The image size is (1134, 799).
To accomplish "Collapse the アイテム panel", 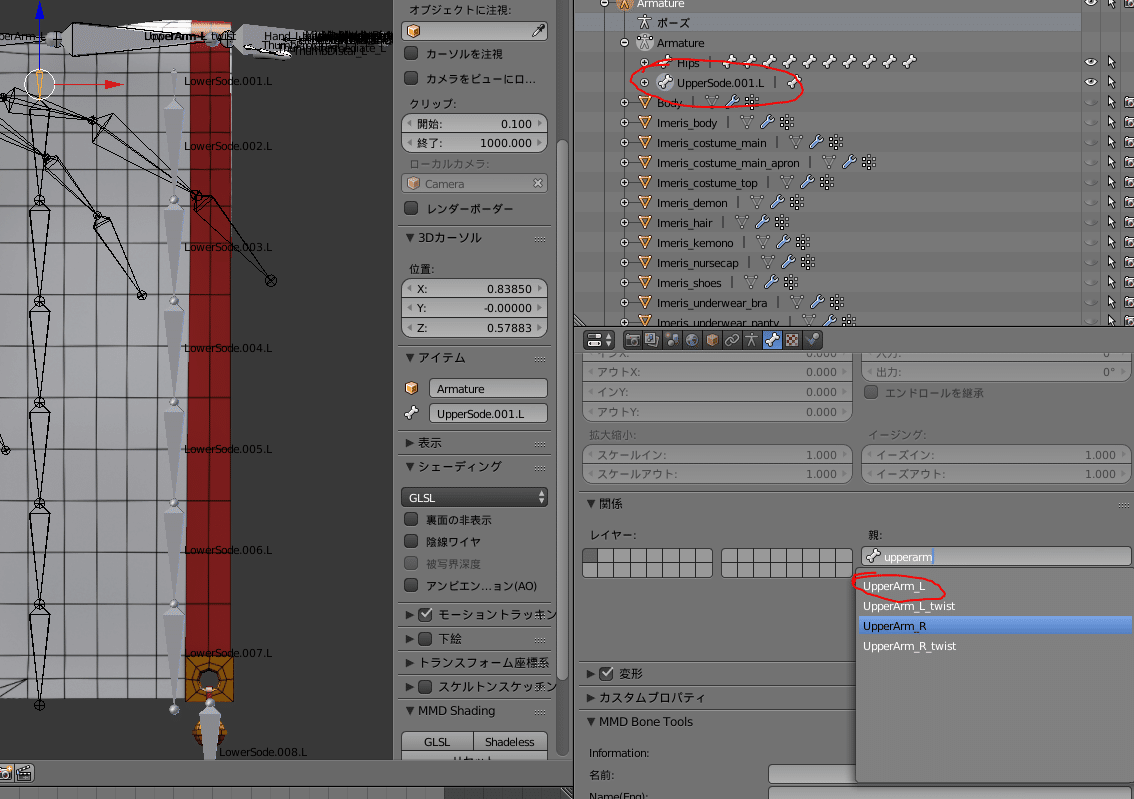I will [x=410, y=357].
